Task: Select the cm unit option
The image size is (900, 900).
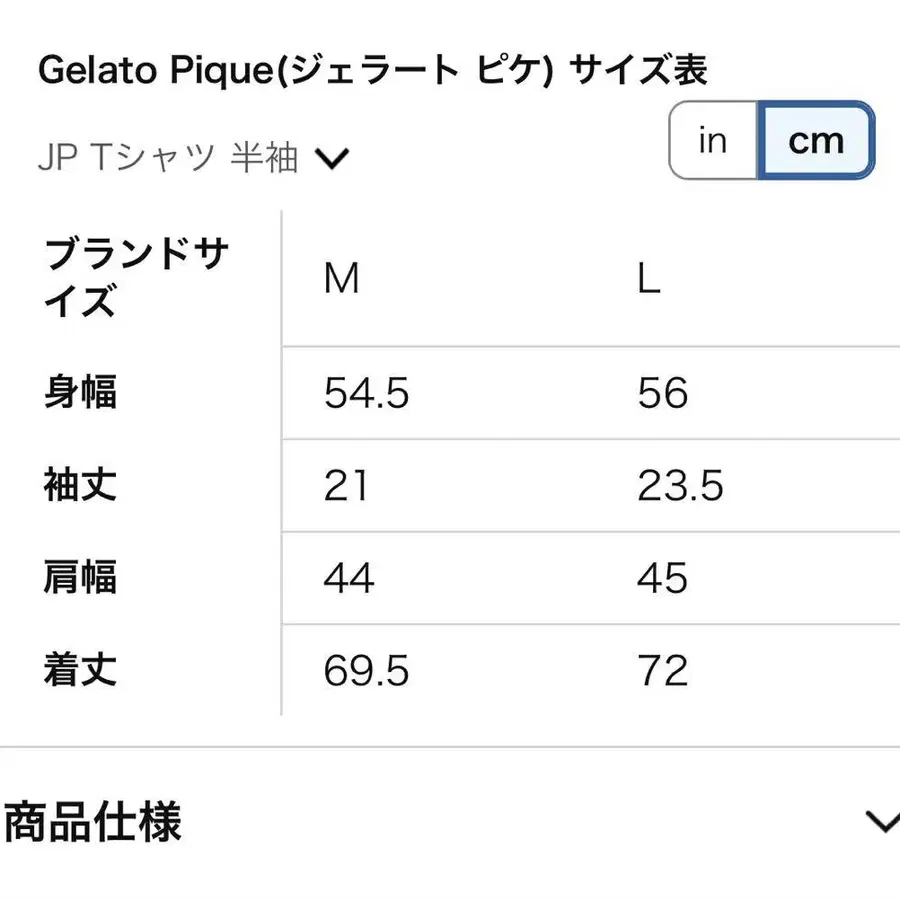Action: [x=816, y=141]
